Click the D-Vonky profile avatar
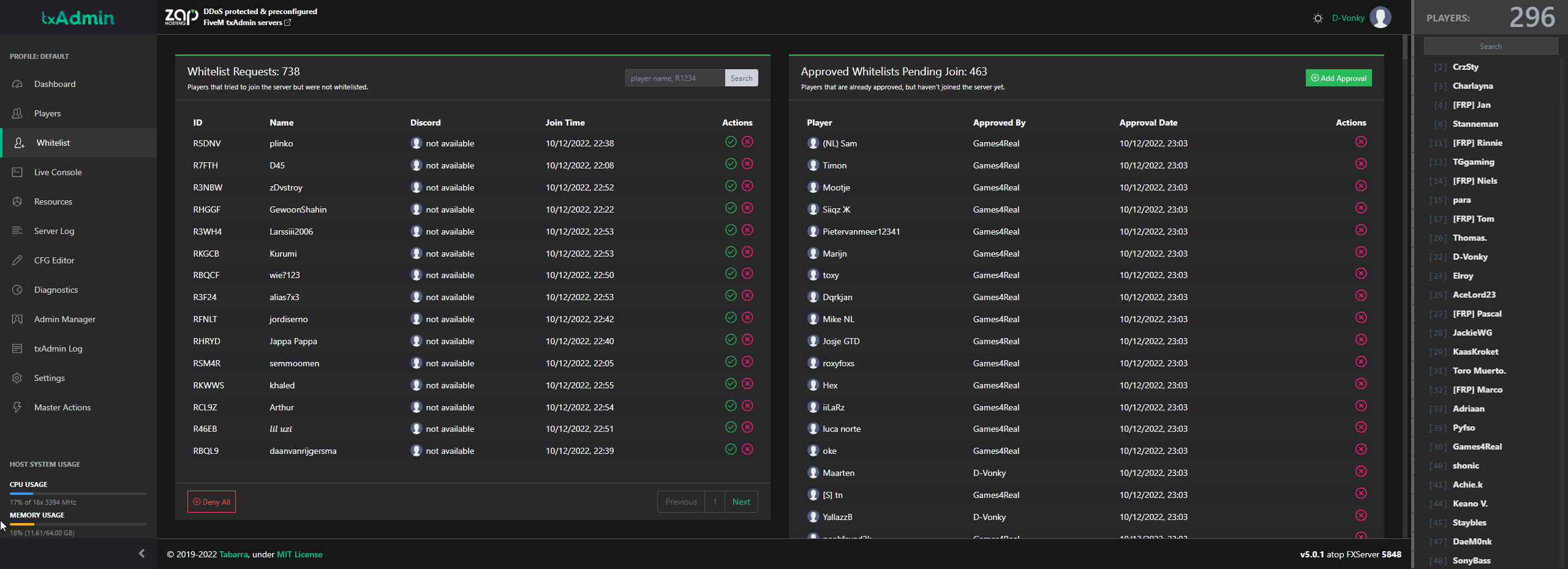Screen dimensions: 1568x569 click(1380, 18)
